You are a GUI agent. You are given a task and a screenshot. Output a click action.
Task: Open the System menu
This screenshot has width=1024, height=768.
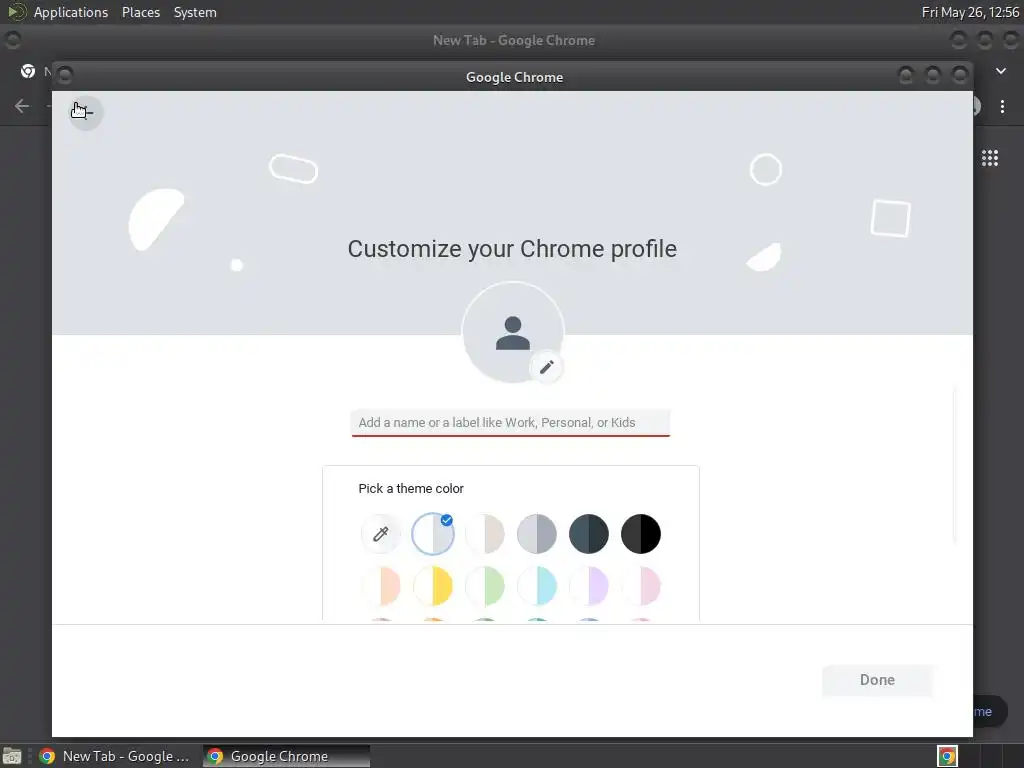195,12
